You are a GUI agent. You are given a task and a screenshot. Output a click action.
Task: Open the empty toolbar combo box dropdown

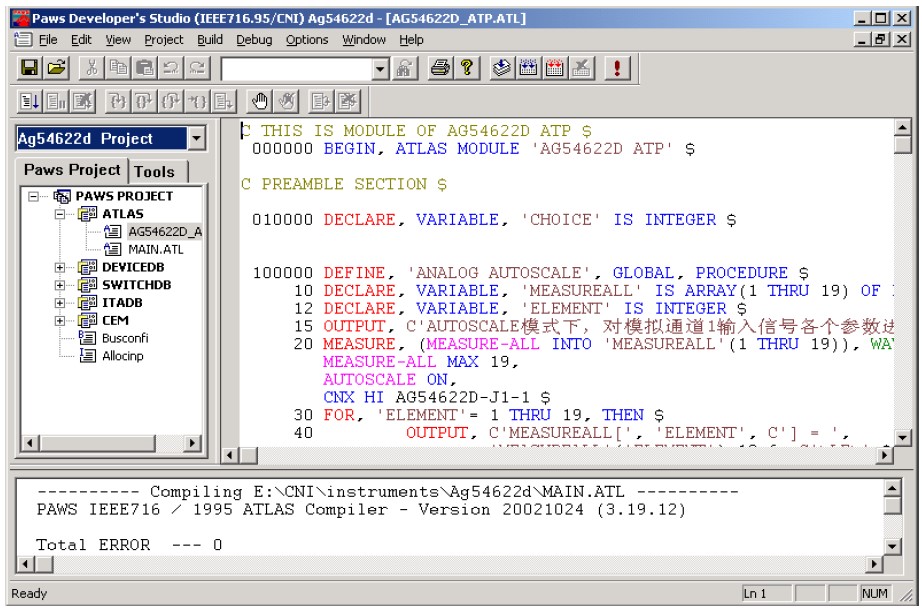click(x=381, y=68)
